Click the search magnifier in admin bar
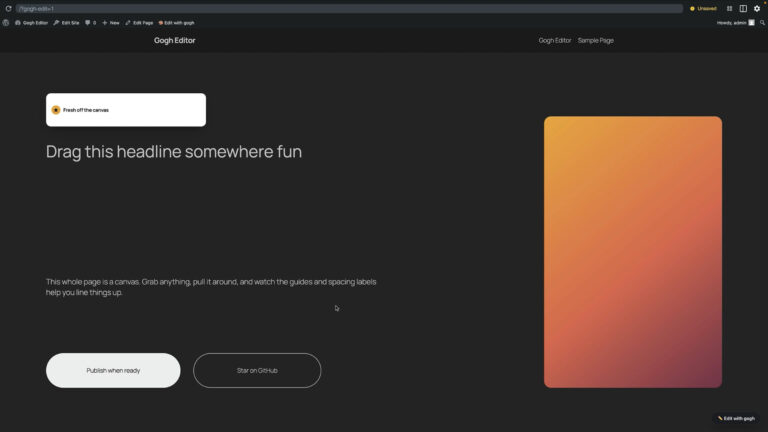The image size is (768, 432). pos(762,23)
